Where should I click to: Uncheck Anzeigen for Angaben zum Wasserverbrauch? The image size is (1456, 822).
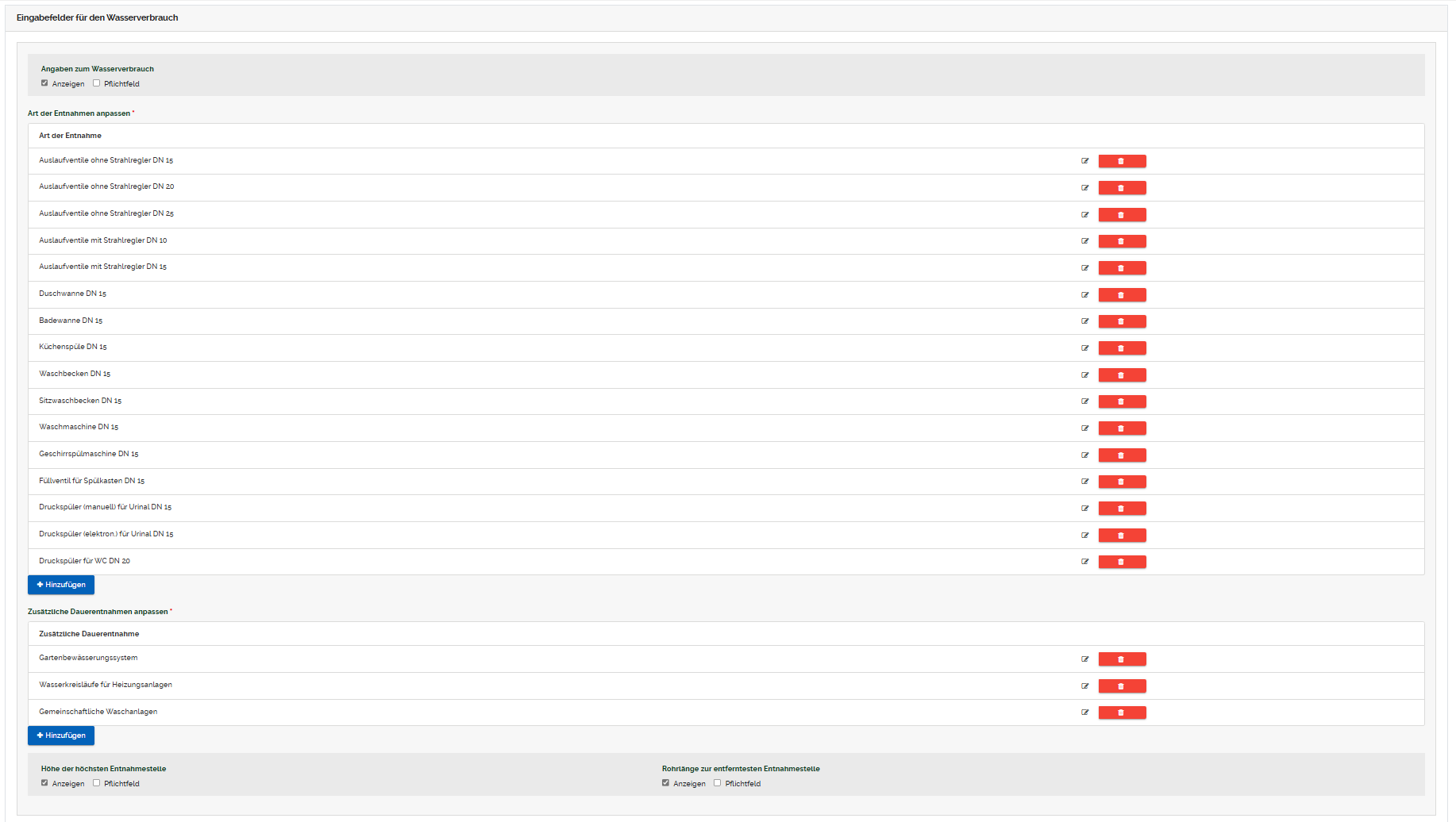(44, 83)
